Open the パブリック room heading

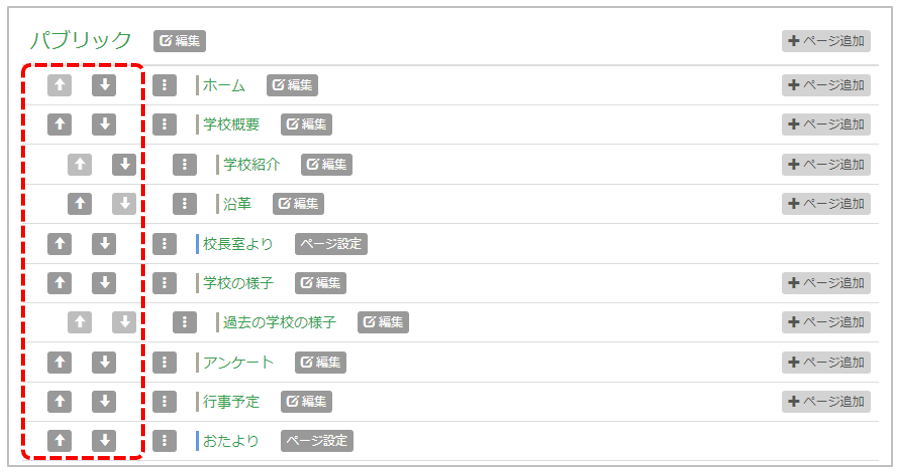[x=81, y=40]
